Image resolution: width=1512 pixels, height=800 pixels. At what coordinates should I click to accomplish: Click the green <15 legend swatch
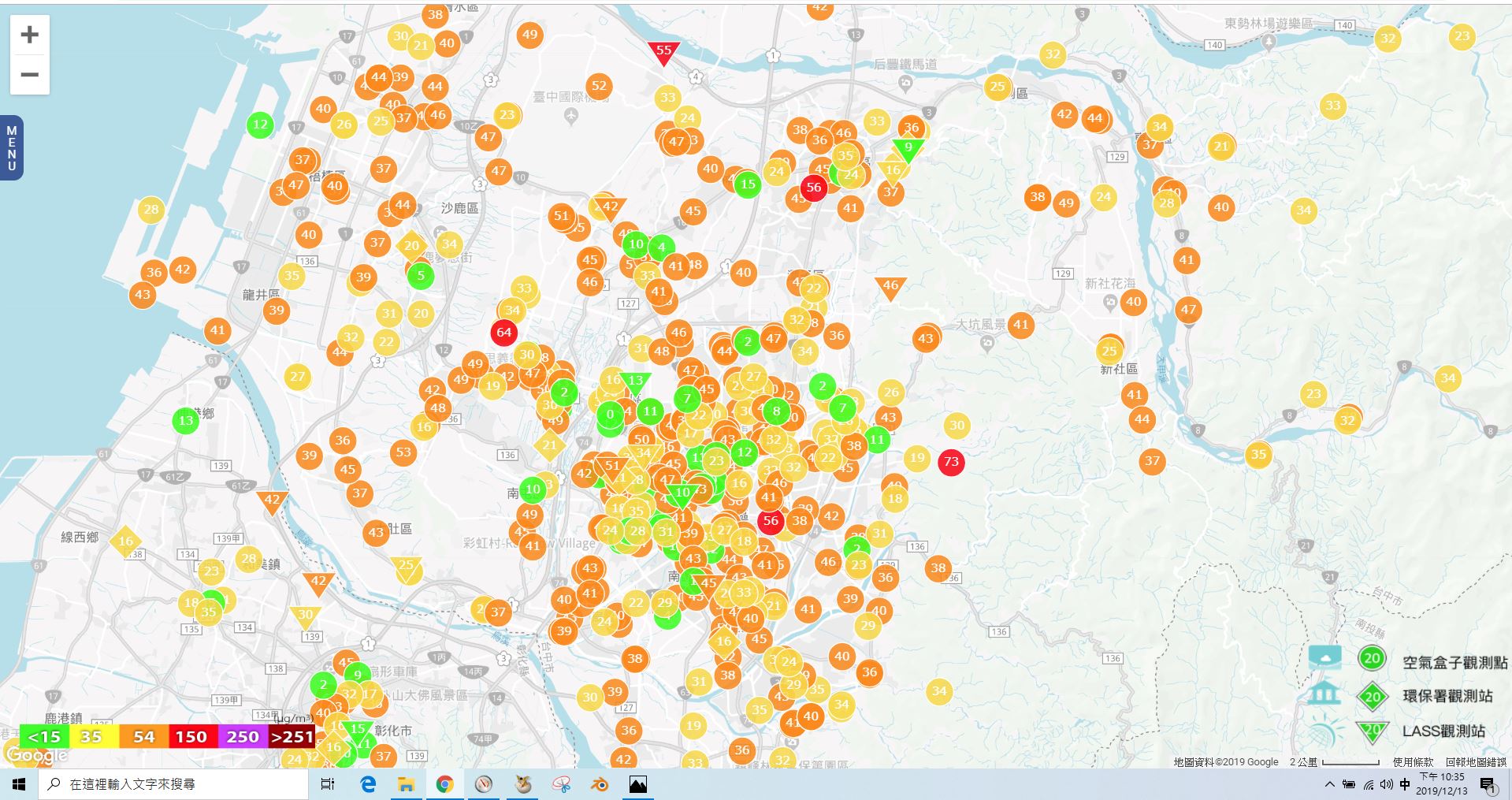click(x=44, y=737)
